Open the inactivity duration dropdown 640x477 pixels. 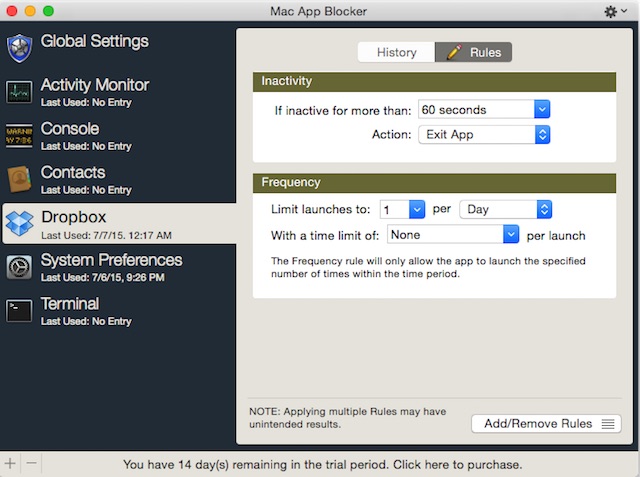click(484, 109)
